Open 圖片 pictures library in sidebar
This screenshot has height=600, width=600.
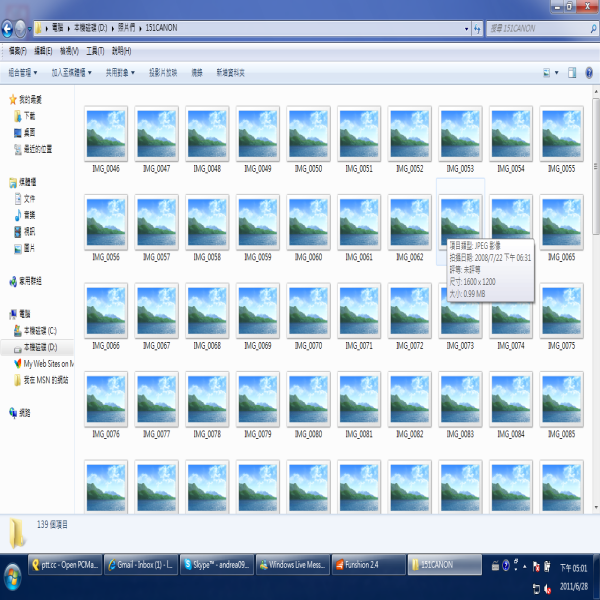[29, 247]
